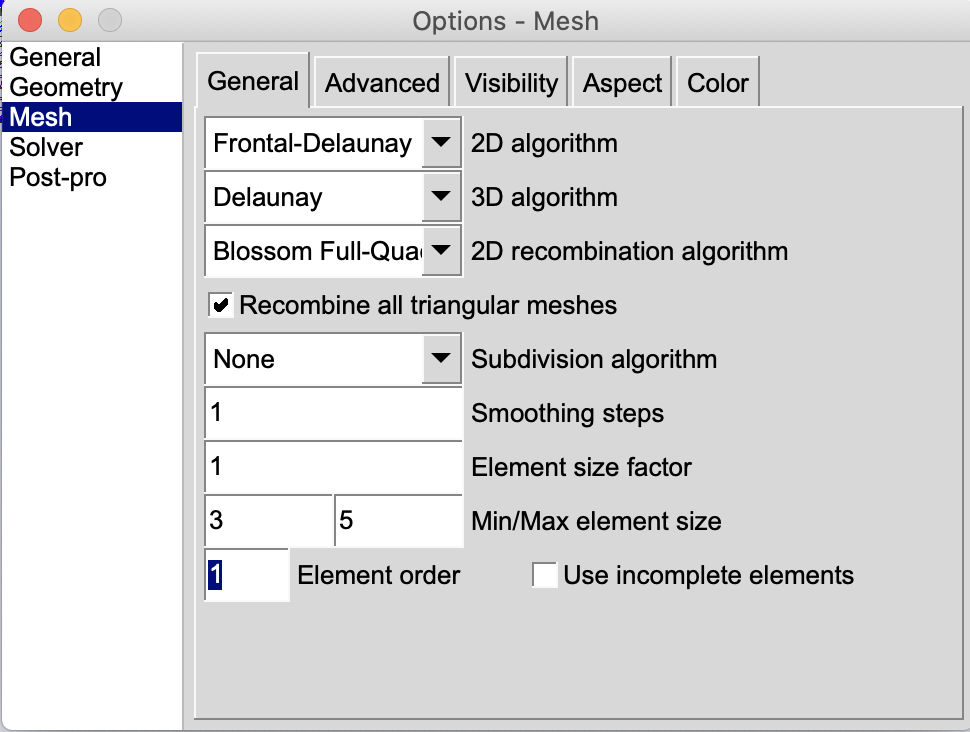Expand the 2D recombination algorithm dropdown
Screen dimensions: 970x732
[441, 251]
